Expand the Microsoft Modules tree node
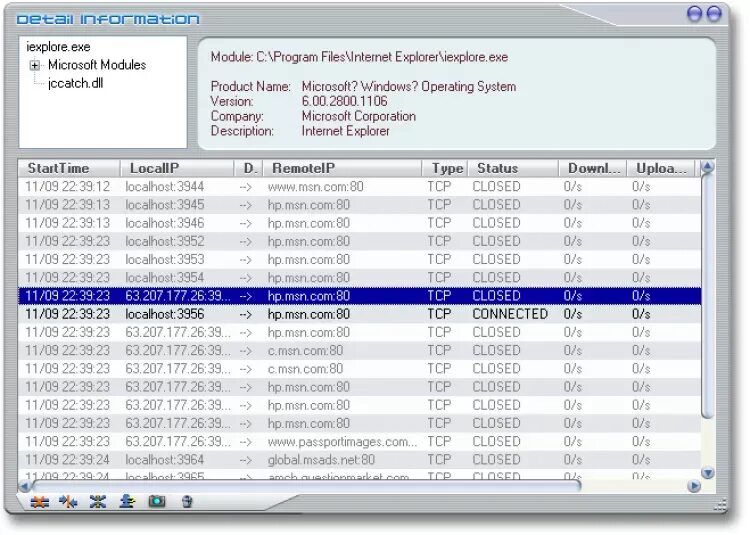This screenshot has height=535, width=750. 34,66
